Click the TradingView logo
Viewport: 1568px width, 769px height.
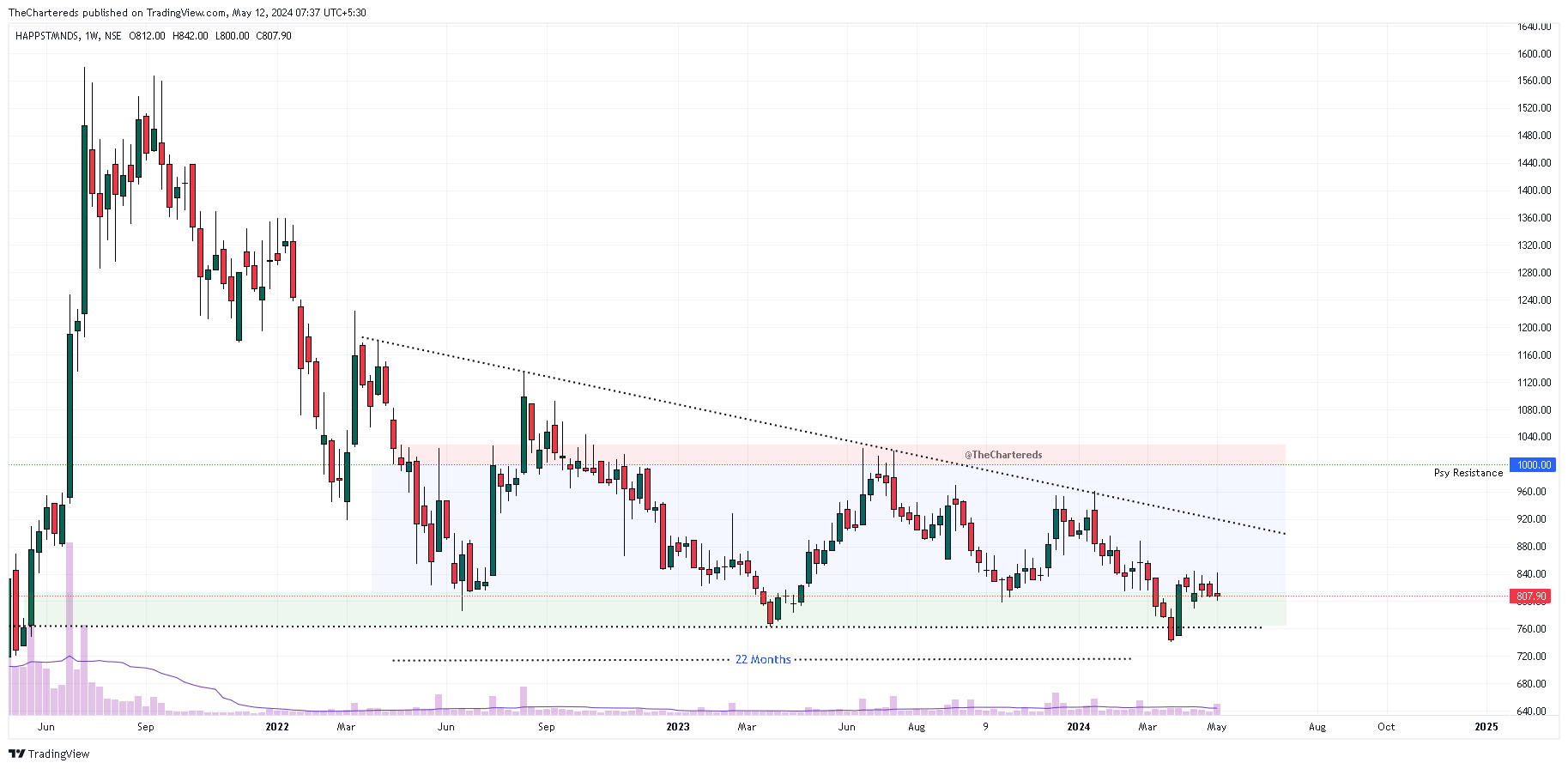pos(49,754)
